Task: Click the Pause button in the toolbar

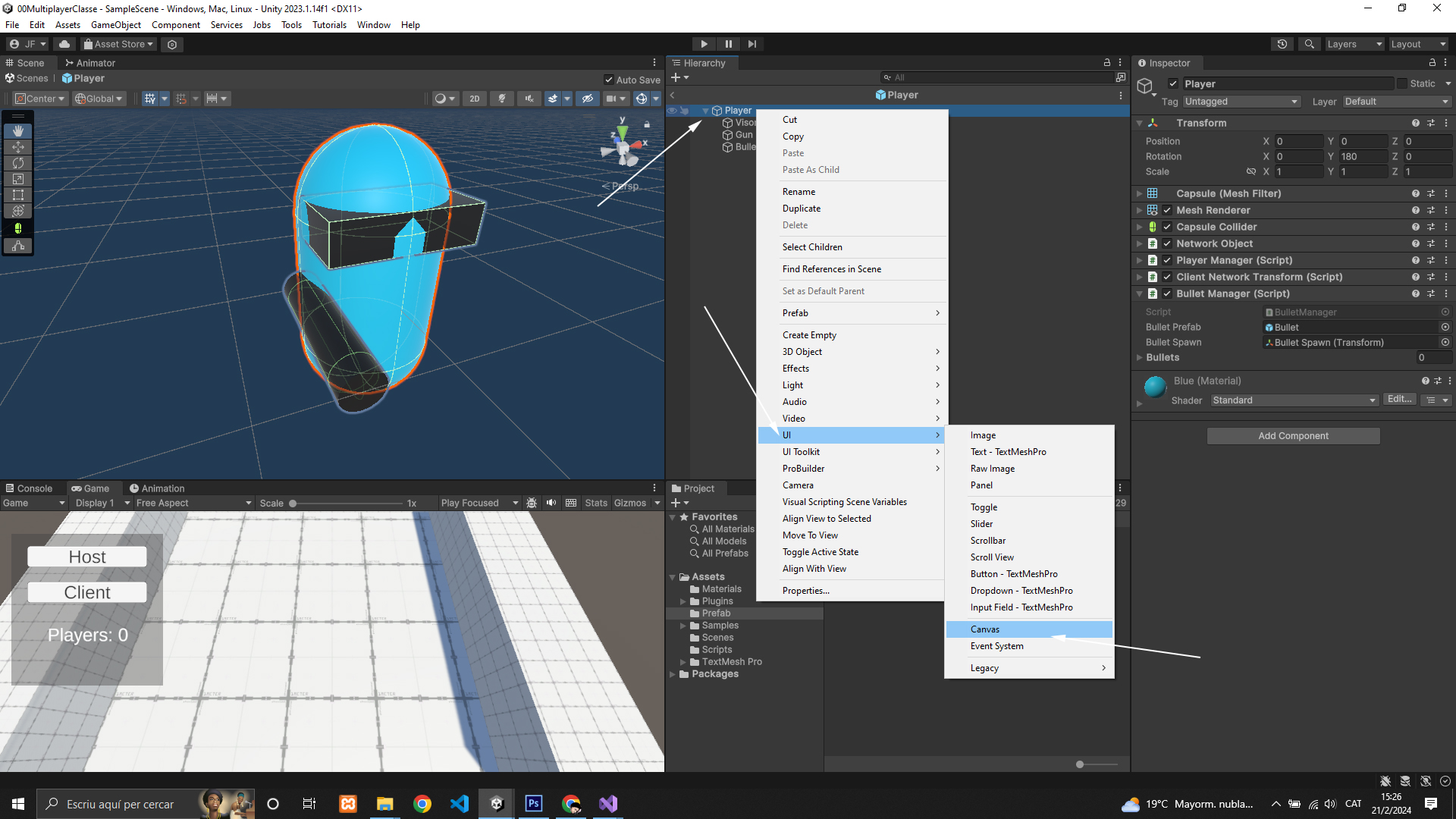Action: click(x=728, y=44)
